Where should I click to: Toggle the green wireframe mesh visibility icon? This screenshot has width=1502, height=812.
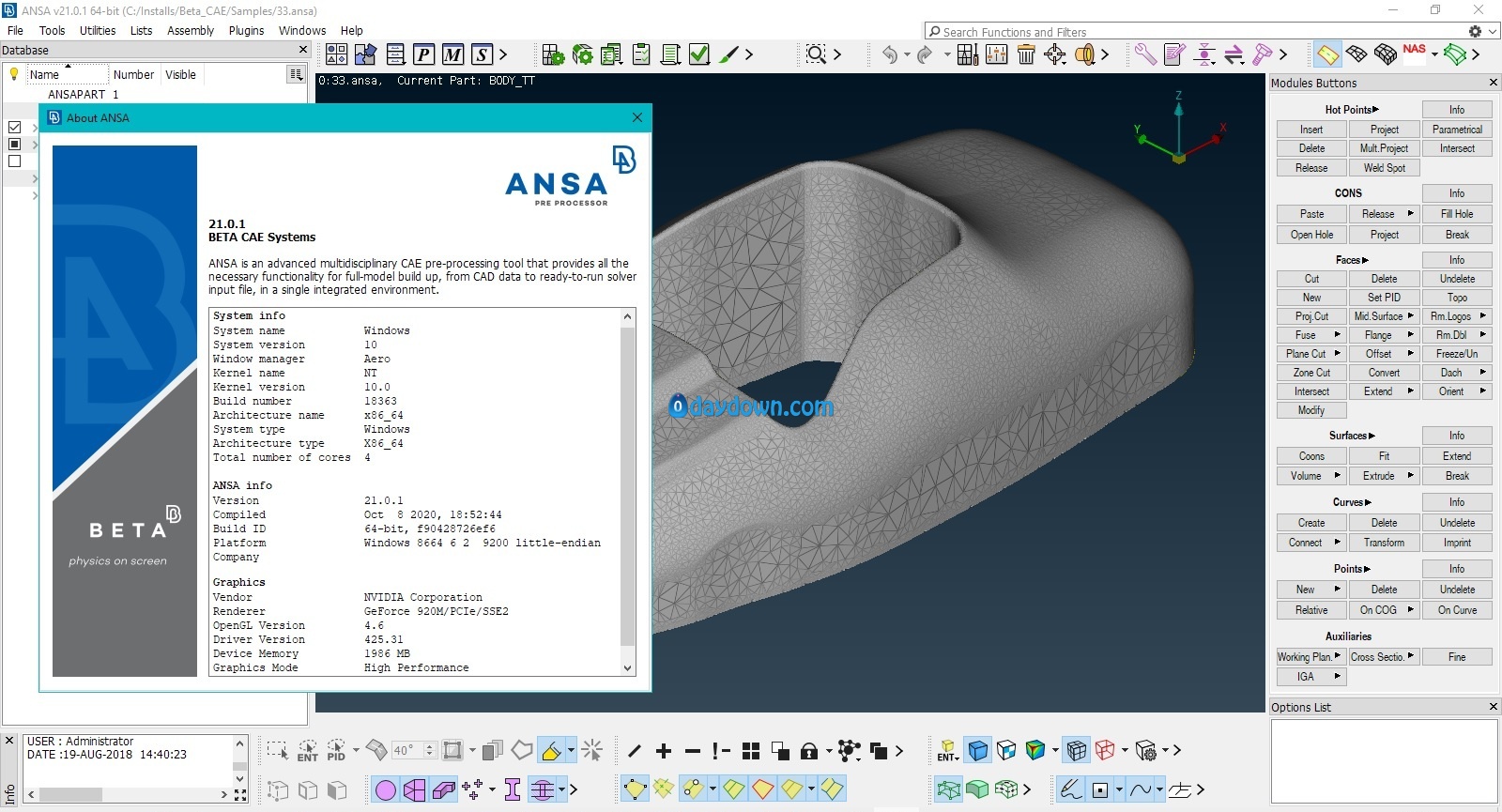949,789
